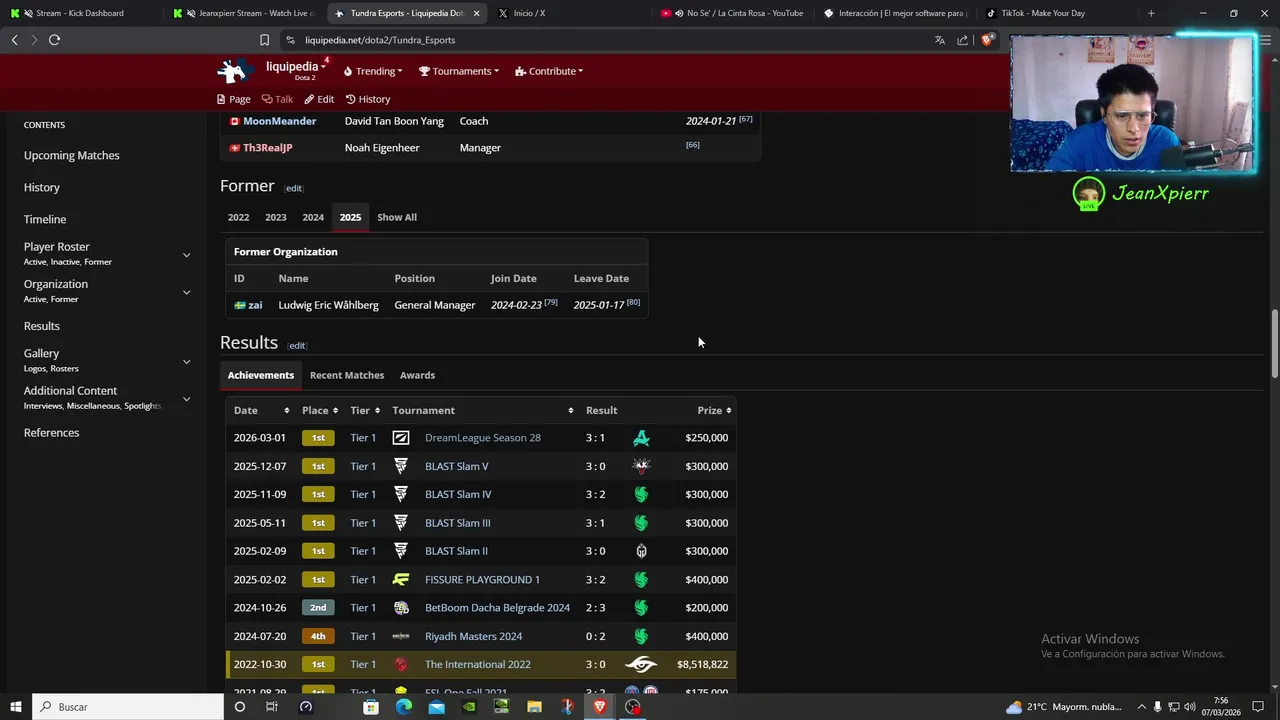Open File Explorer from taskbar

534,707
